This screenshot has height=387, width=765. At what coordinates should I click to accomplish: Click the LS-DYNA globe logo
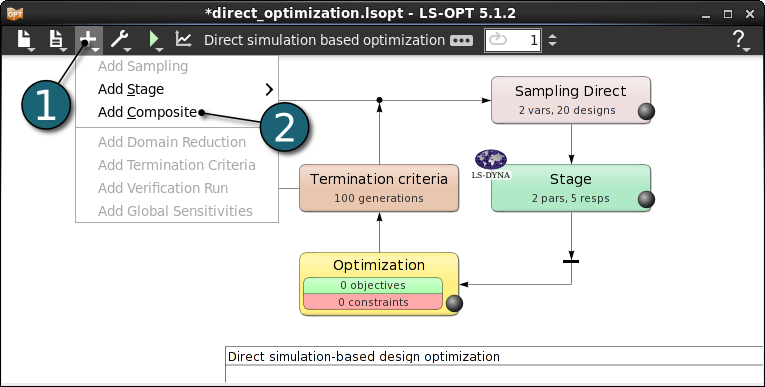pos(491,164)
